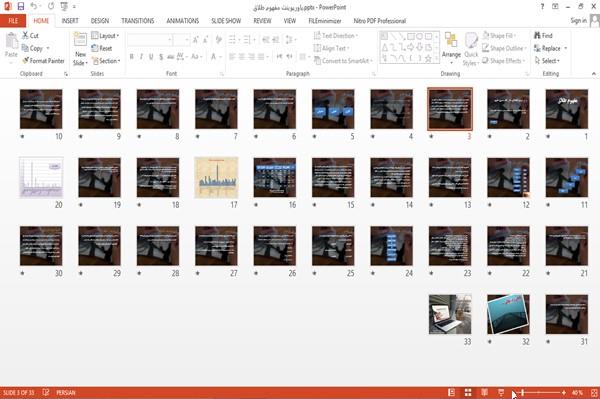600x399 pixels.
Task: Click Reset in Slides group
Action: (102, 48)
